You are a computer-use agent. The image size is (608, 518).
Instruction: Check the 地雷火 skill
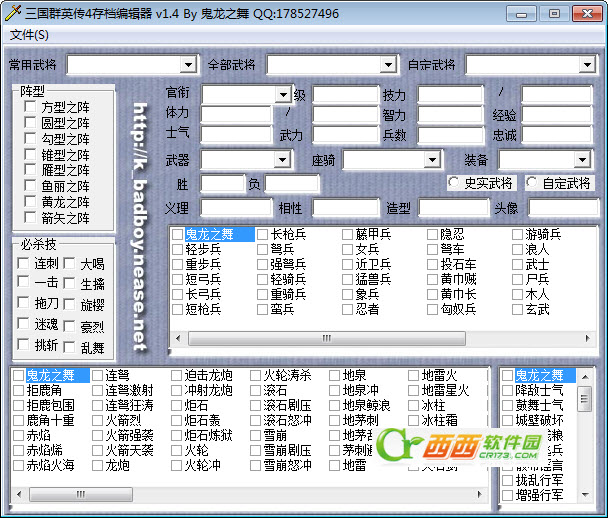point(413,375)
